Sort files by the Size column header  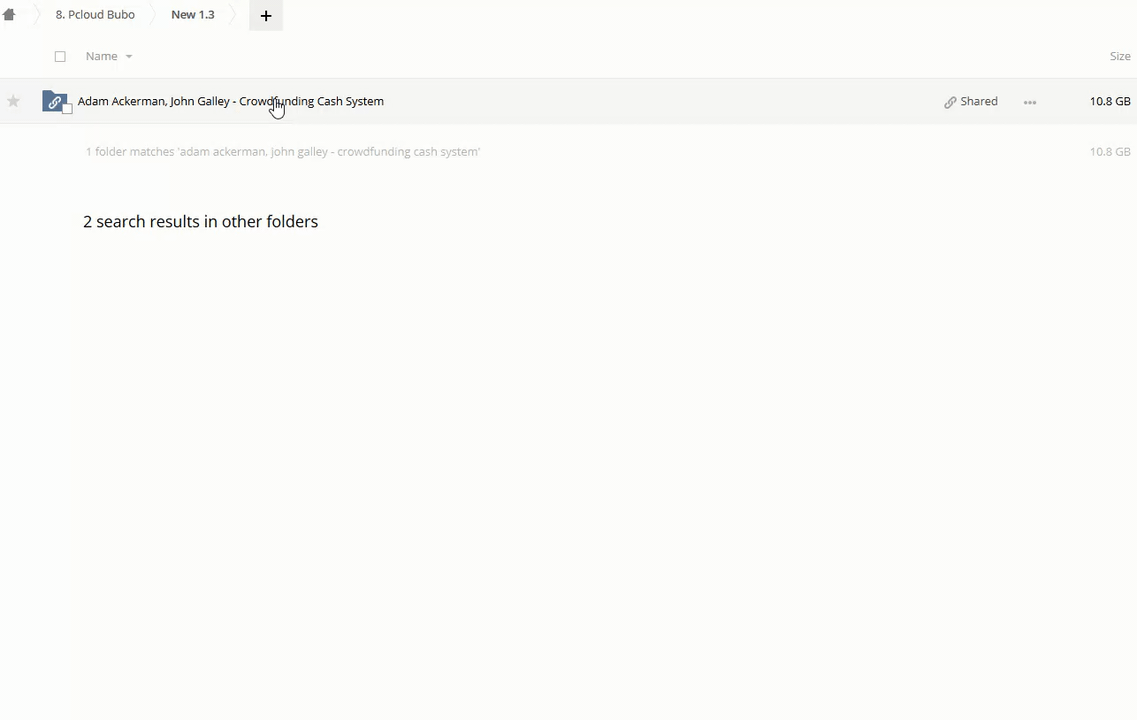click(x=1120, y=56)
